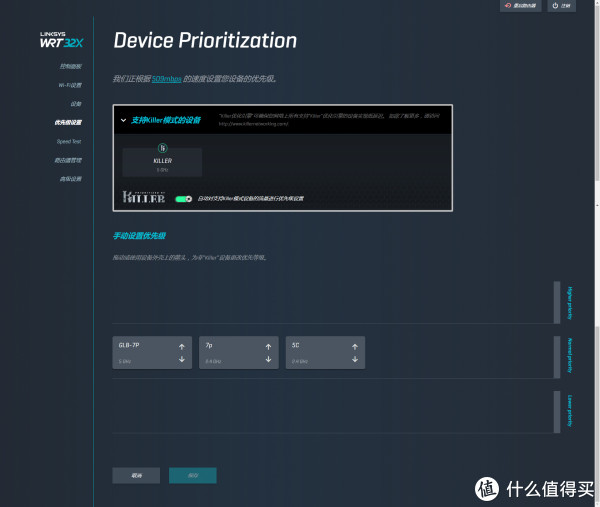Viewport: 600px width, 507px height.
Task: Click the teal save button
Action: coord(193,475)
